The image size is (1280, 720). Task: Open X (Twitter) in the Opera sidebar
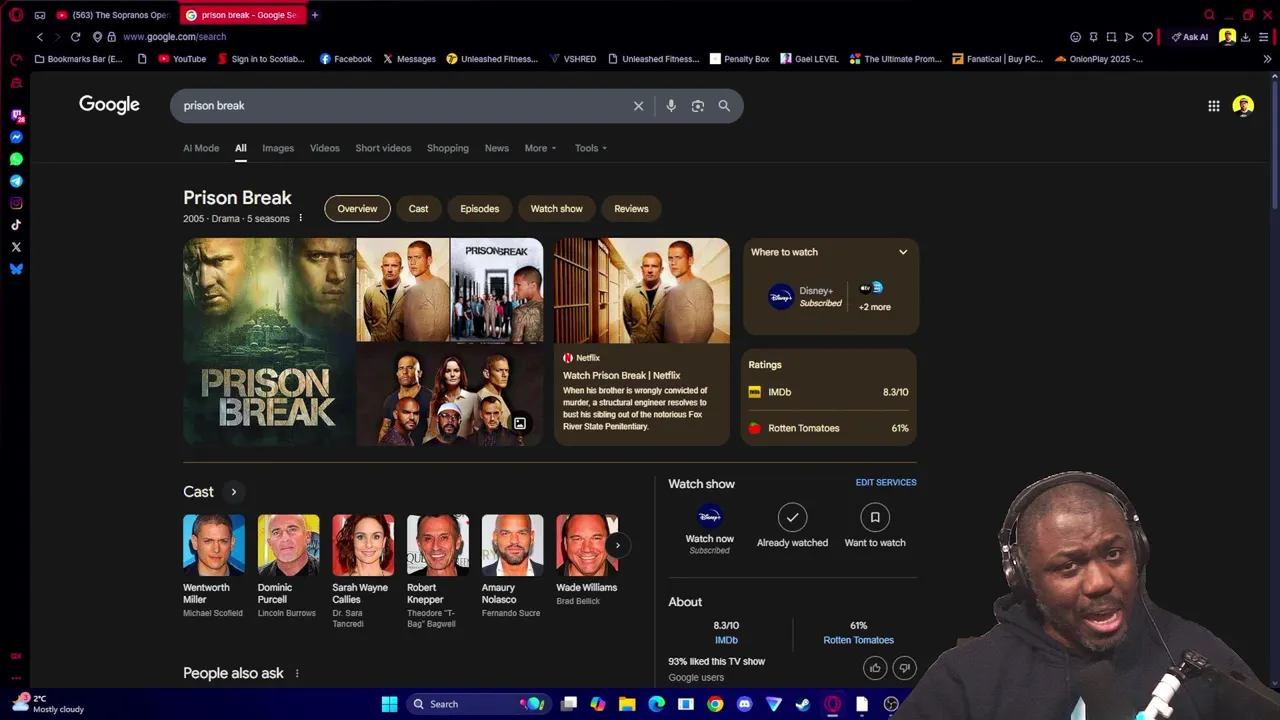coord(16,247)
